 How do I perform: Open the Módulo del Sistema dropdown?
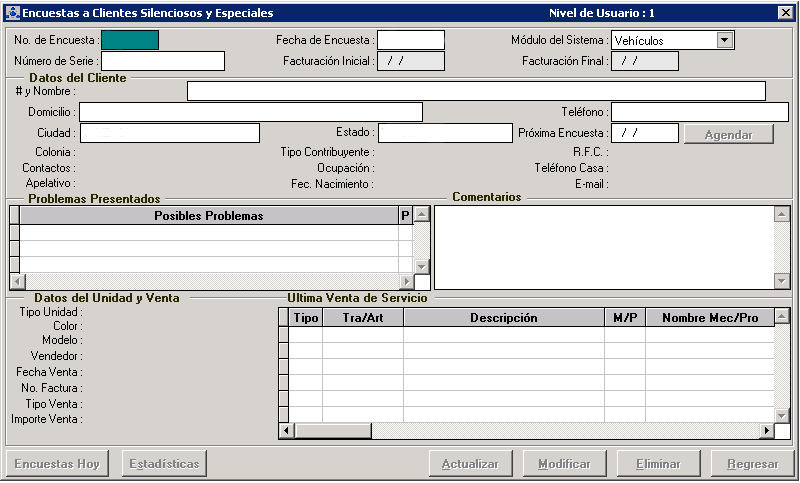725,41
